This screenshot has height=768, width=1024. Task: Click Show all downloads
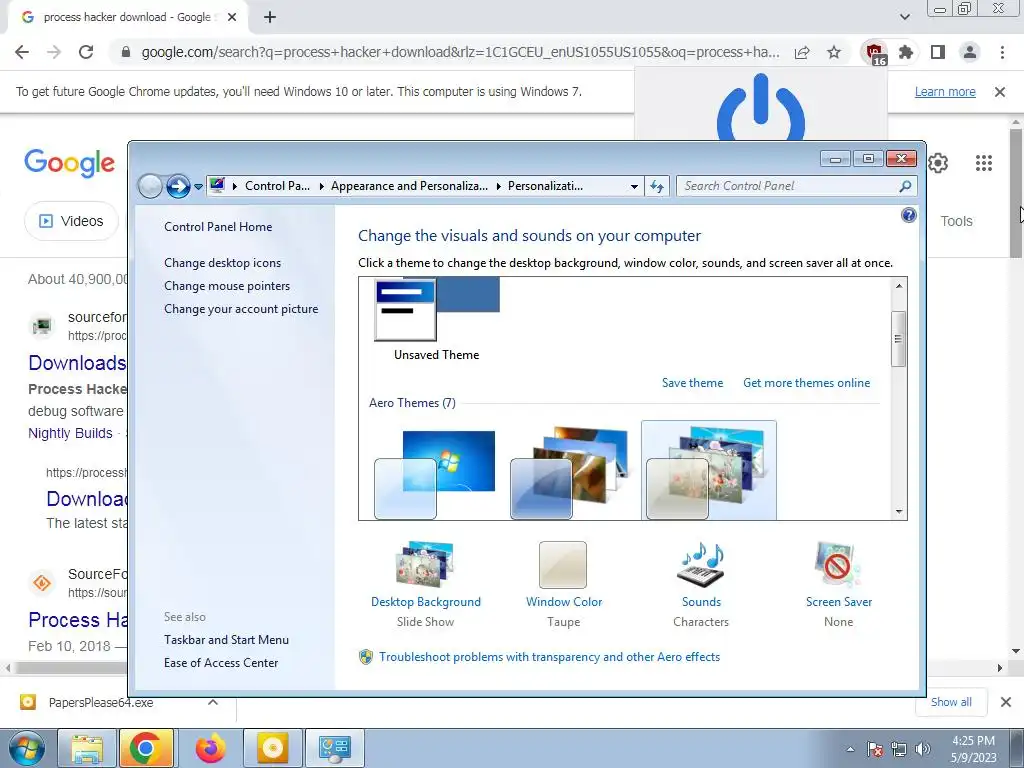pos(951,702)
